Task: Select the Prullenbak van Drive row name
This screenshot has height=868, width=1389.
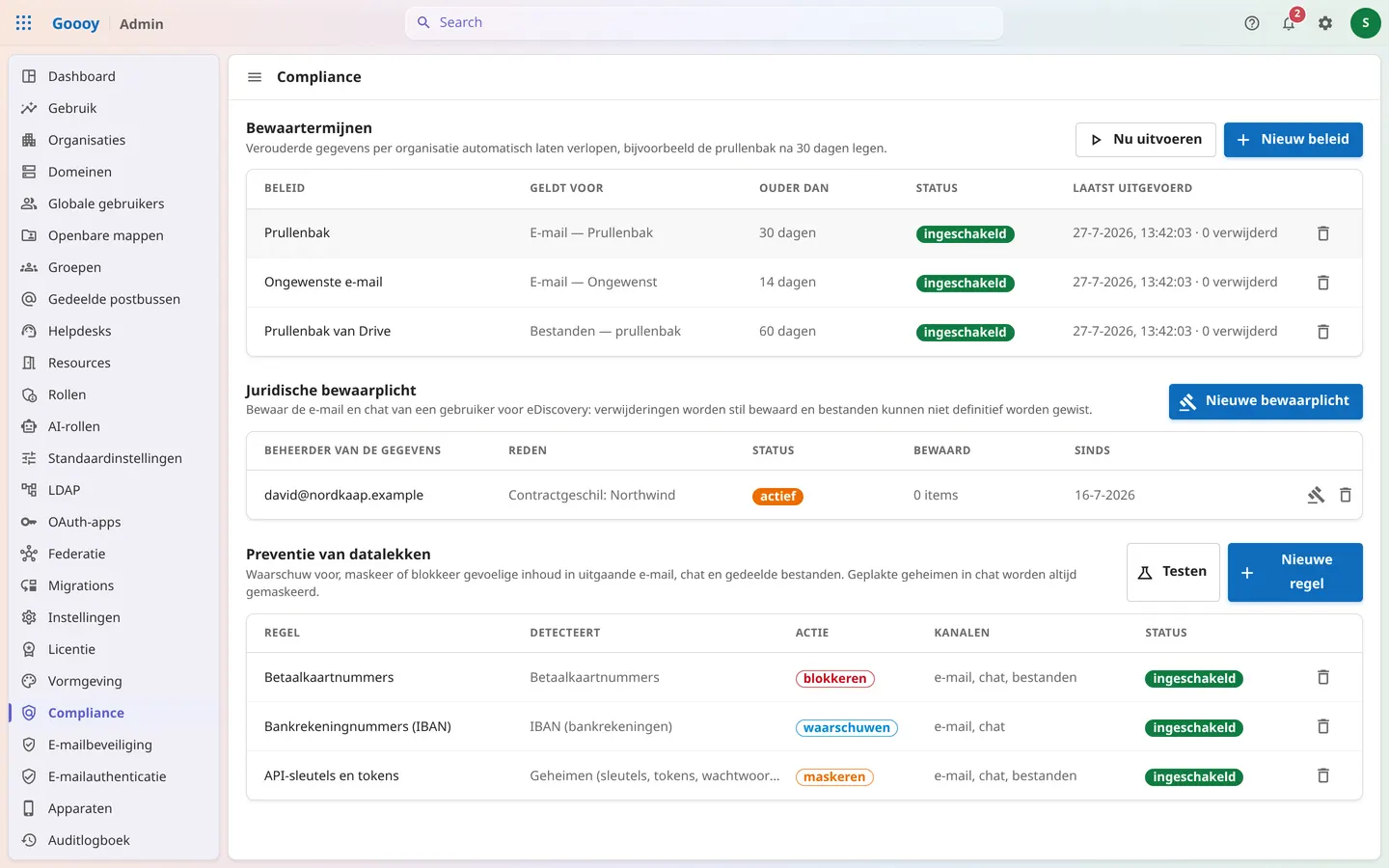Action: (328, 331)
